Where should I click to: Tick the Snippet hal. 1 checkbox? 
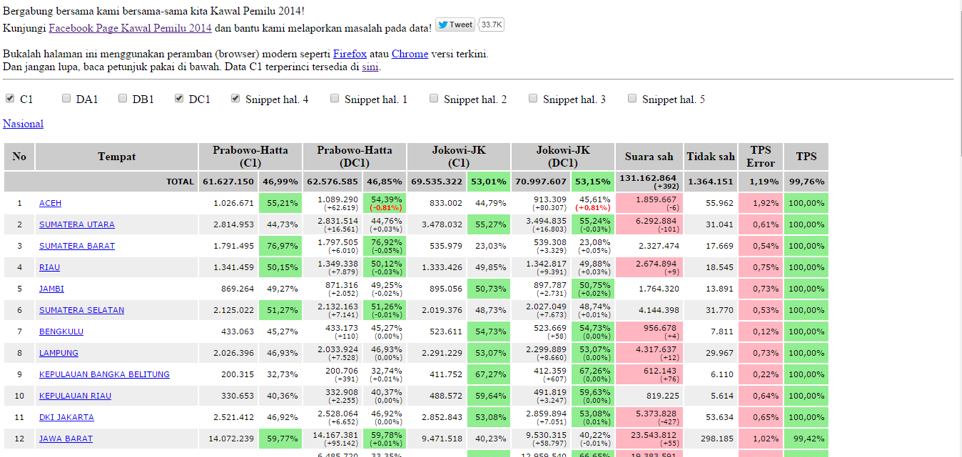pos(334,99)
